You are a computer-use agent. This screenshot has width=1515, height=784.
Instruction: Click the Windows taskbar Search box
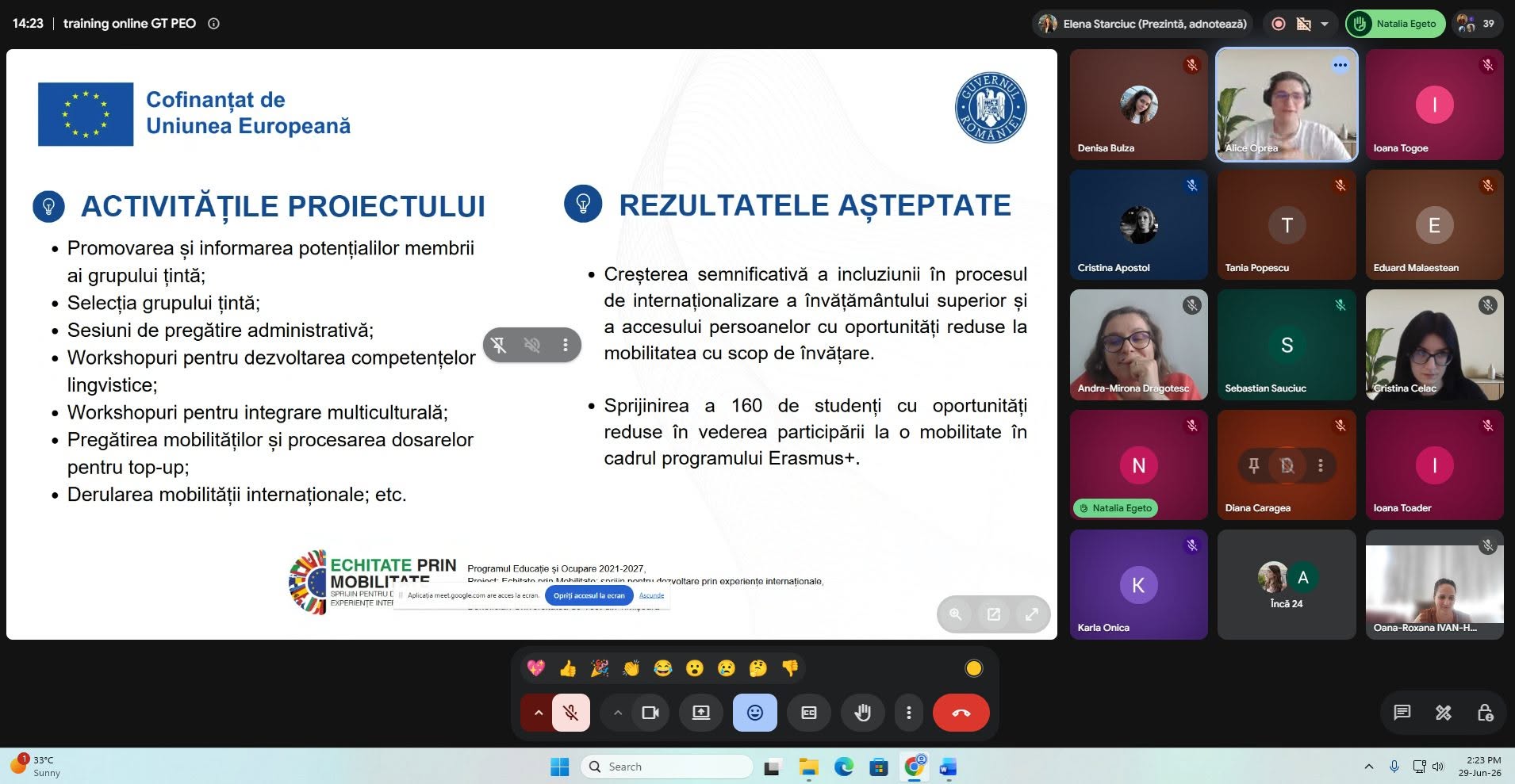(x=668, y=767)
